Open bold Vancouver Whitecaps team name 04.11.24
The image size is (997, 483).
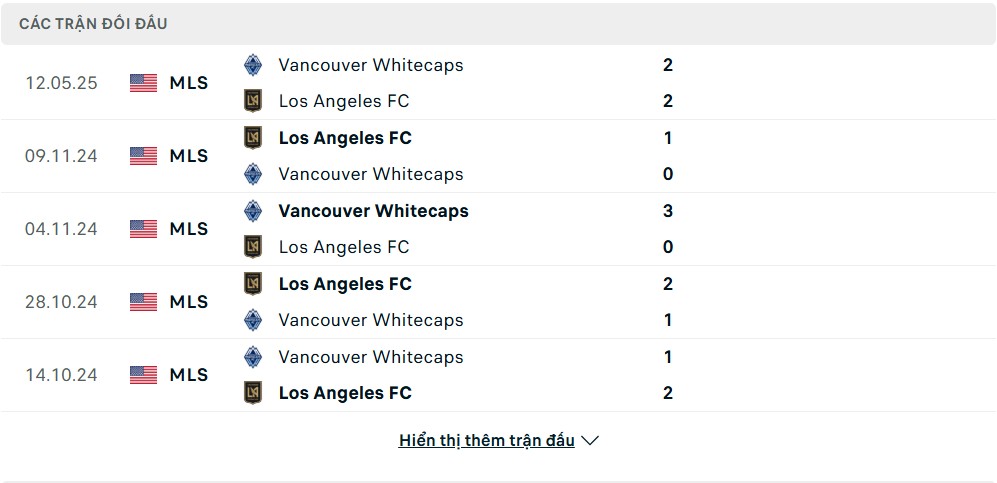[x=373, y=211]
